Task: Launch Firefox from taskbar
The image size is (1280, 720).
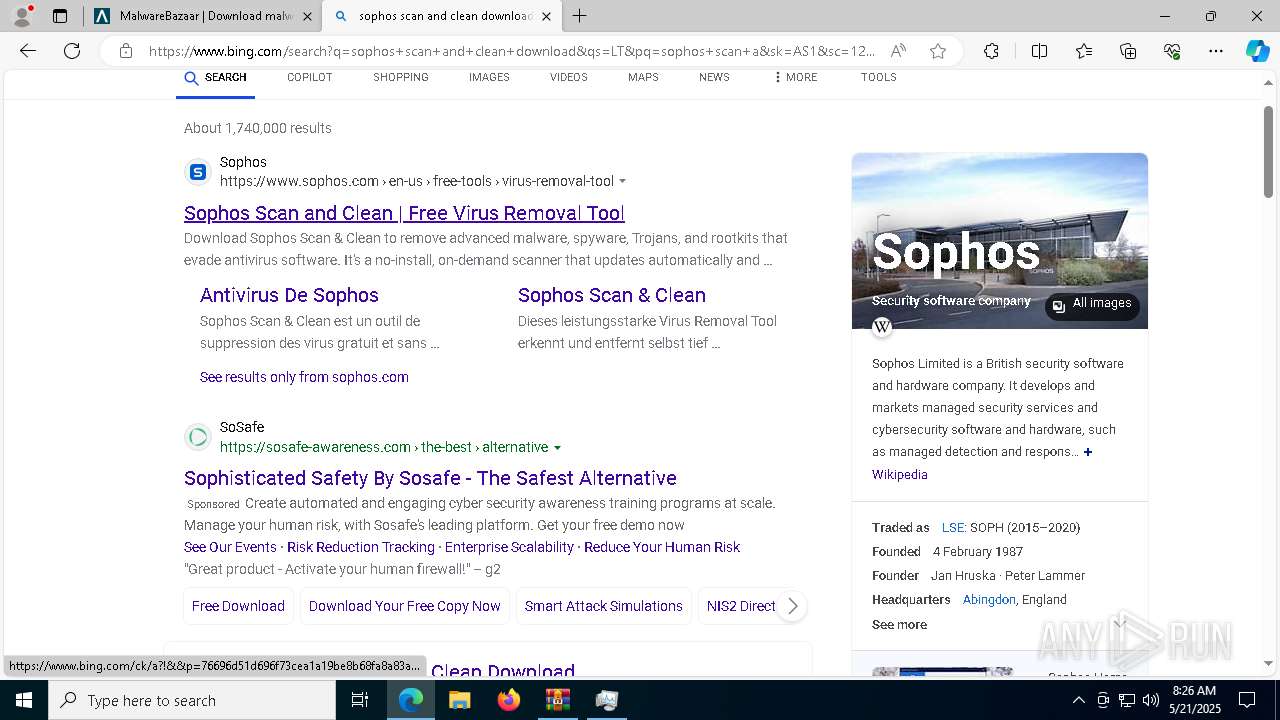Action: [508, 700]
